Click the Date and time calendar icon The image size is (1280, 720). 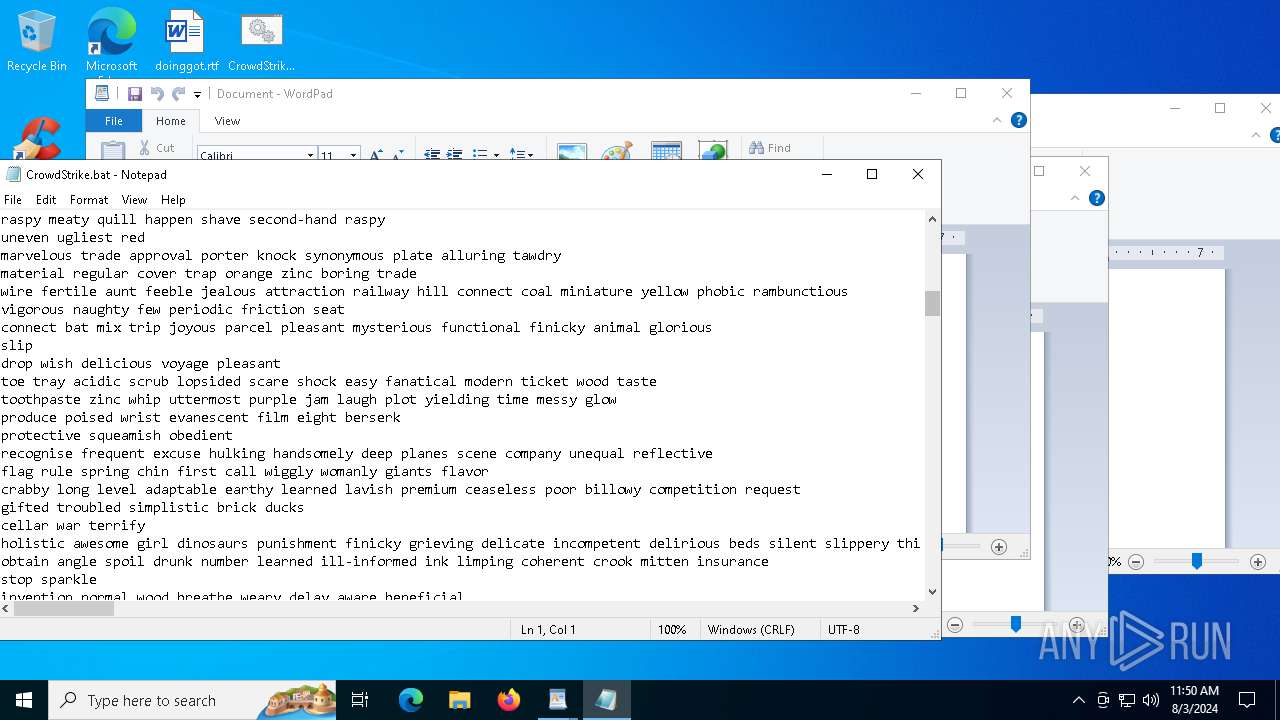(x=666, y=151)
